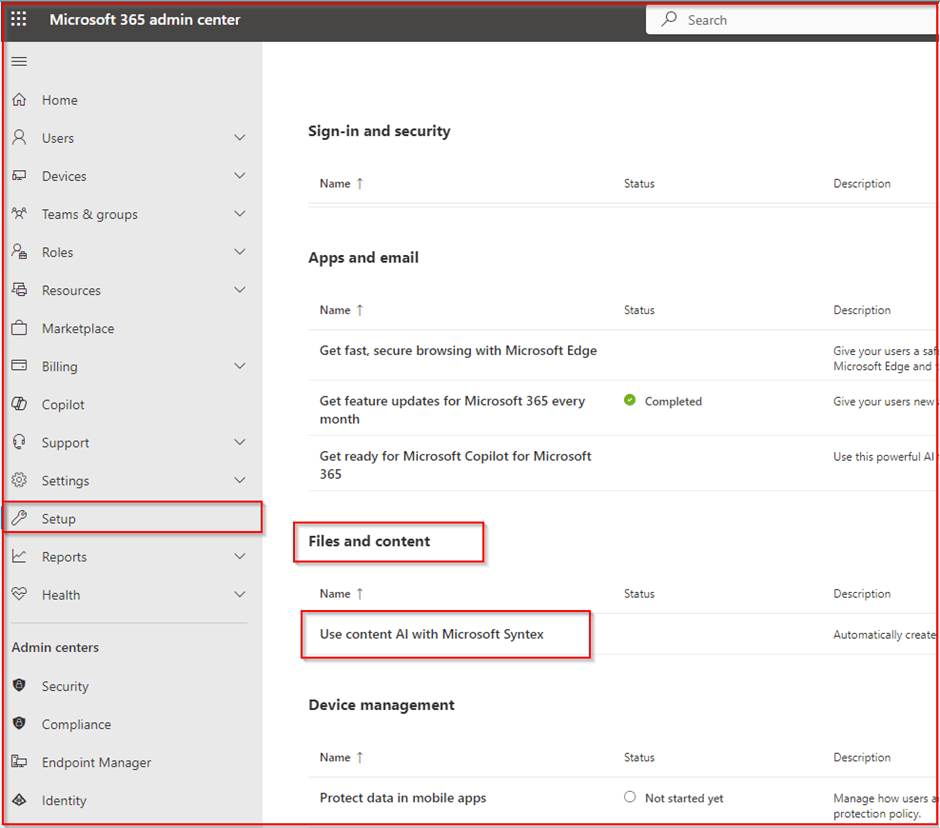Click the Marketplace shopping bag icon
Screen dimensions: 940x828
click(x=19, y=329)
